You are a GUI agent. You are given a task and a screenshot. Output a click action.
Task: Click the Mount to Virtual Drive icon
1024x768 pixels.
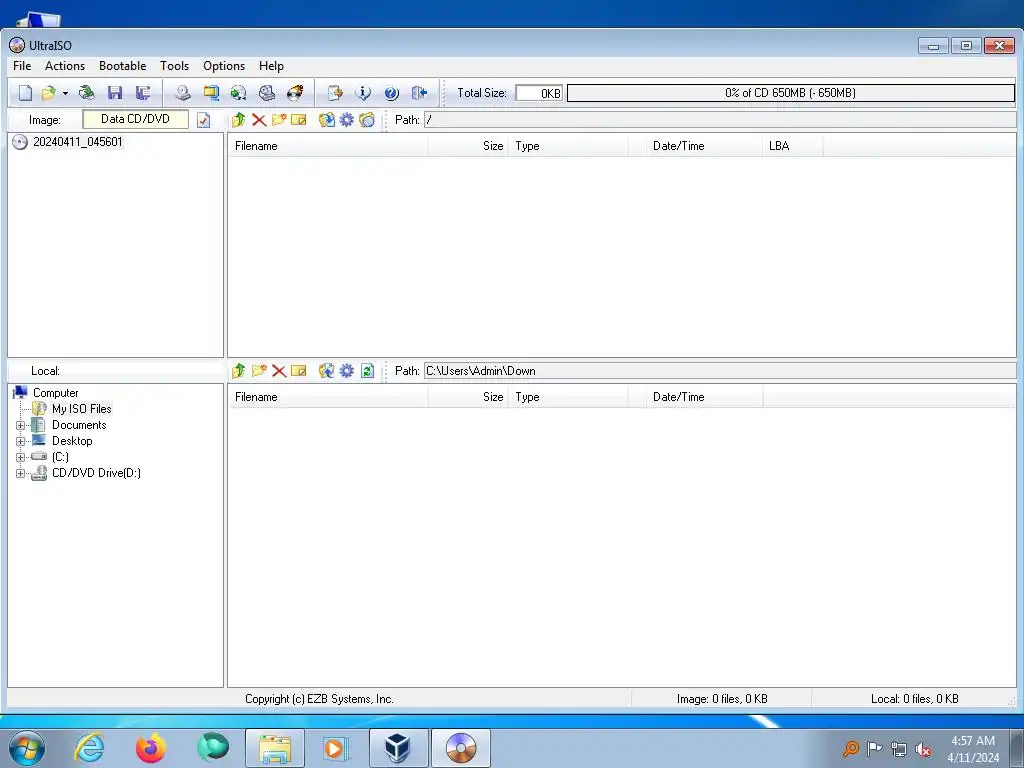coord(266,93)
